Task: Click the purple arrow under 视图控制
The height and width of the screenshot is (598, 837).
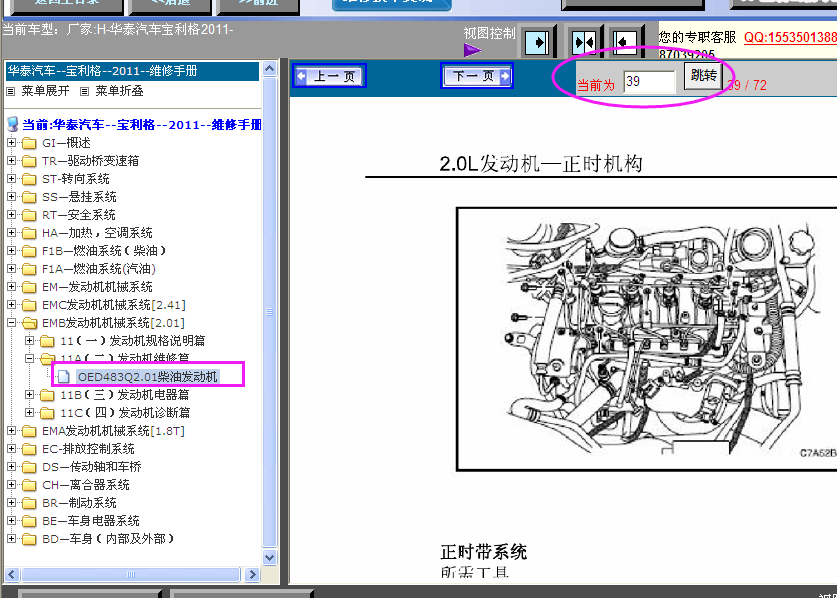Action: pyautogui.click(x=472, y=50)
